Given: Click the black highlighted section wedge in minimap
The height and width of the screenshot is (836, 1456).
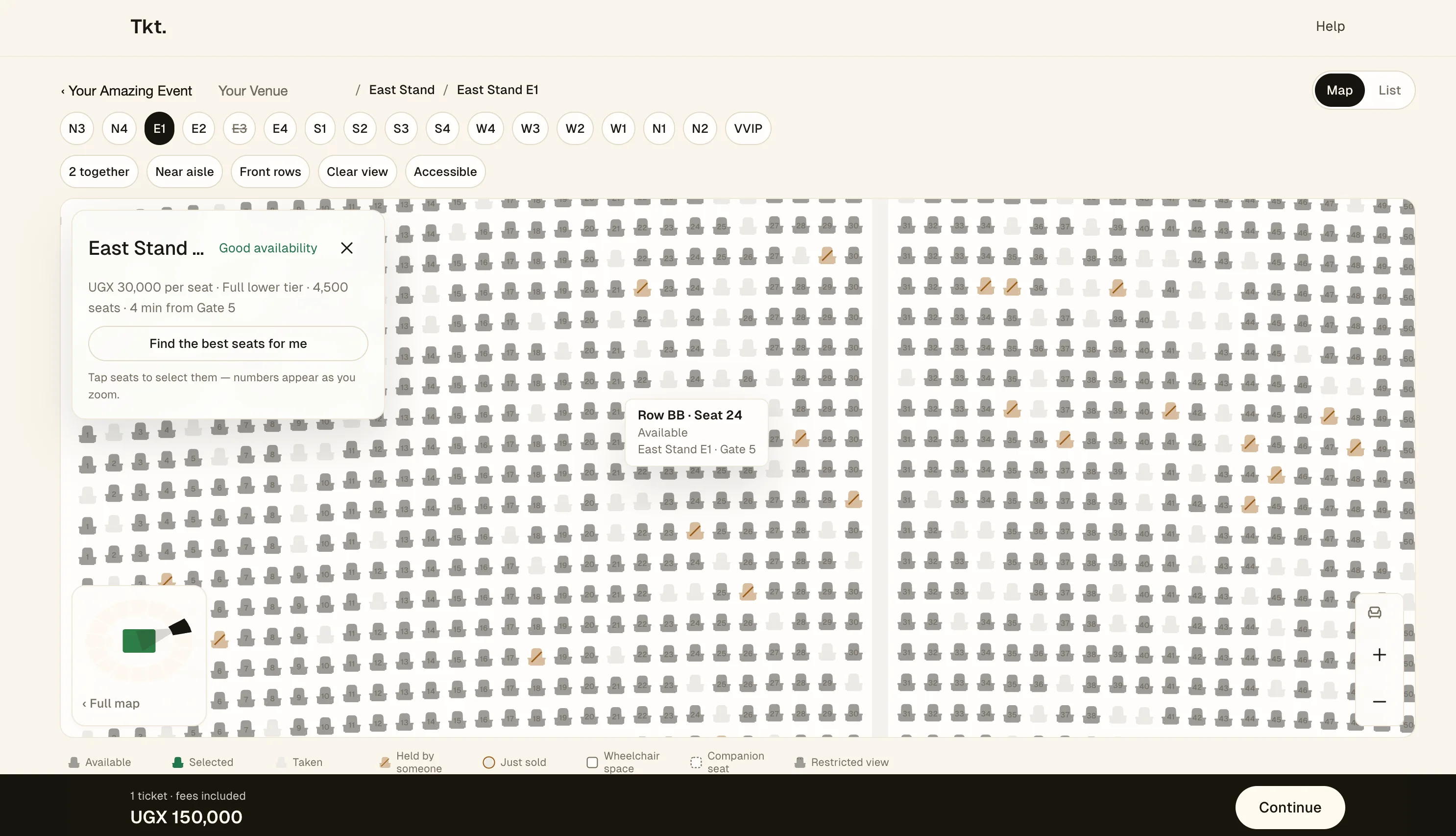Looking at the screenshot, I should 180,627.
